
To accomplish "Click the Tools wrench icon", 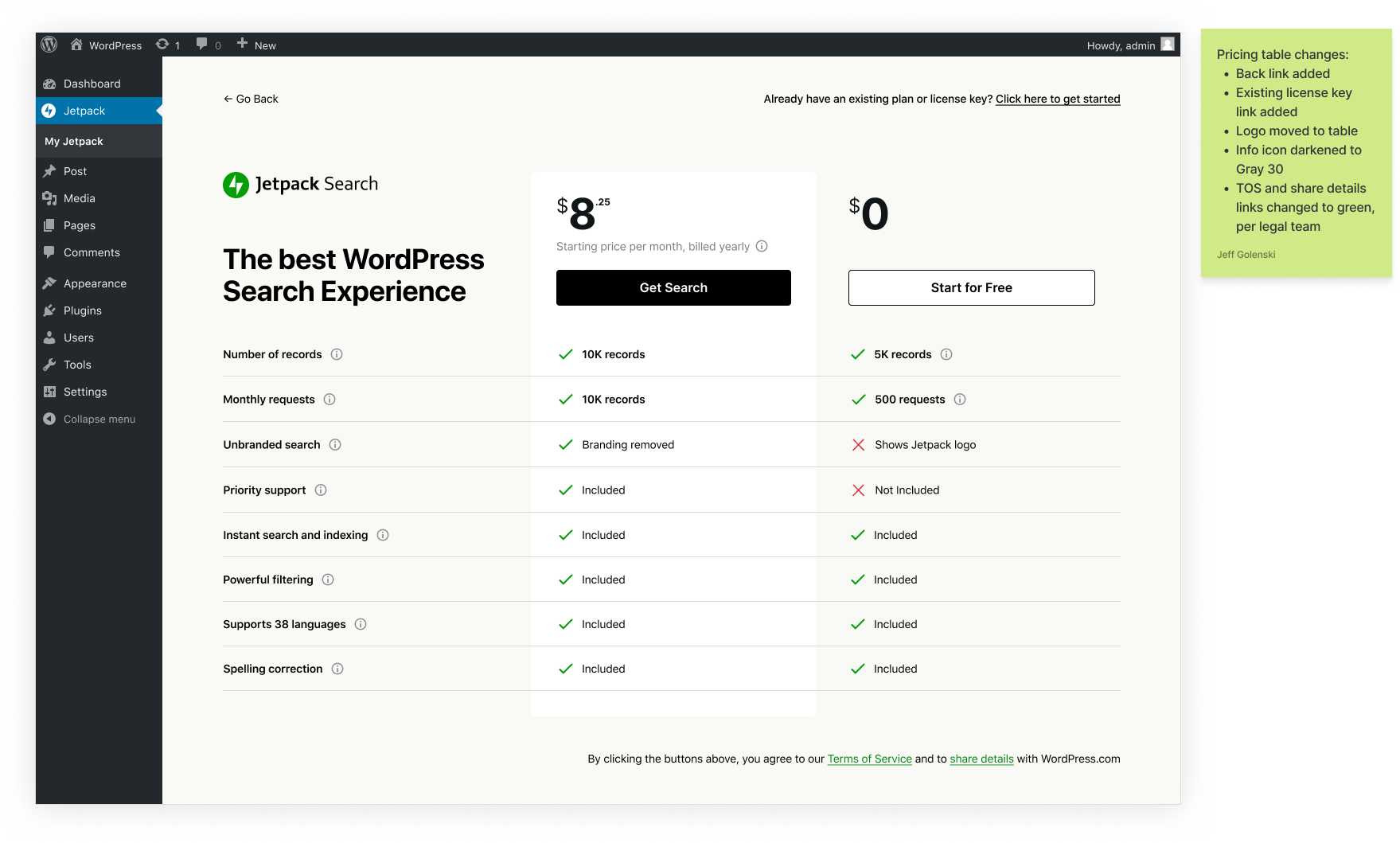I will point(49,365).
